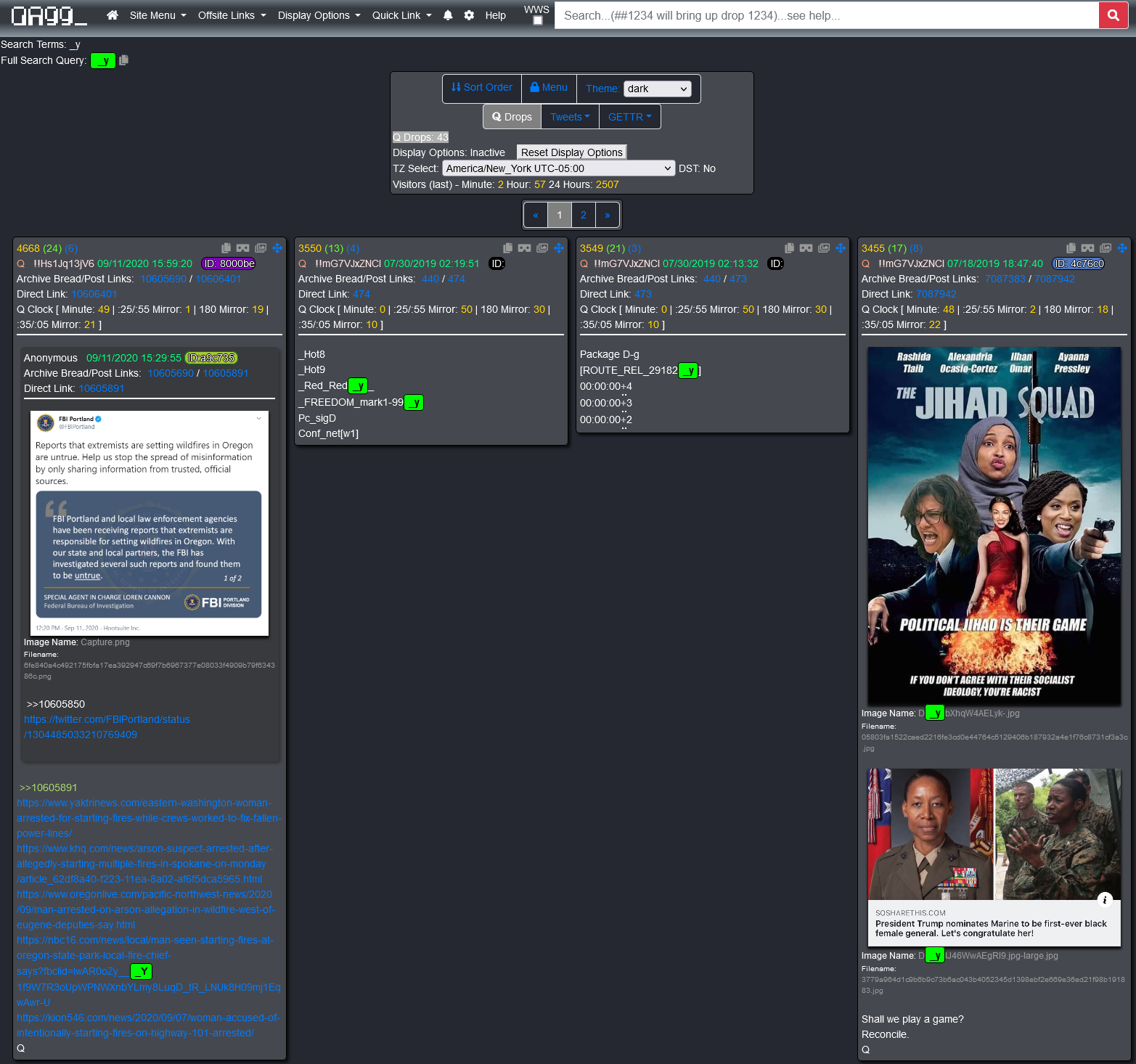Click the goggles icon on drop 3550

[x=524, y=248]
